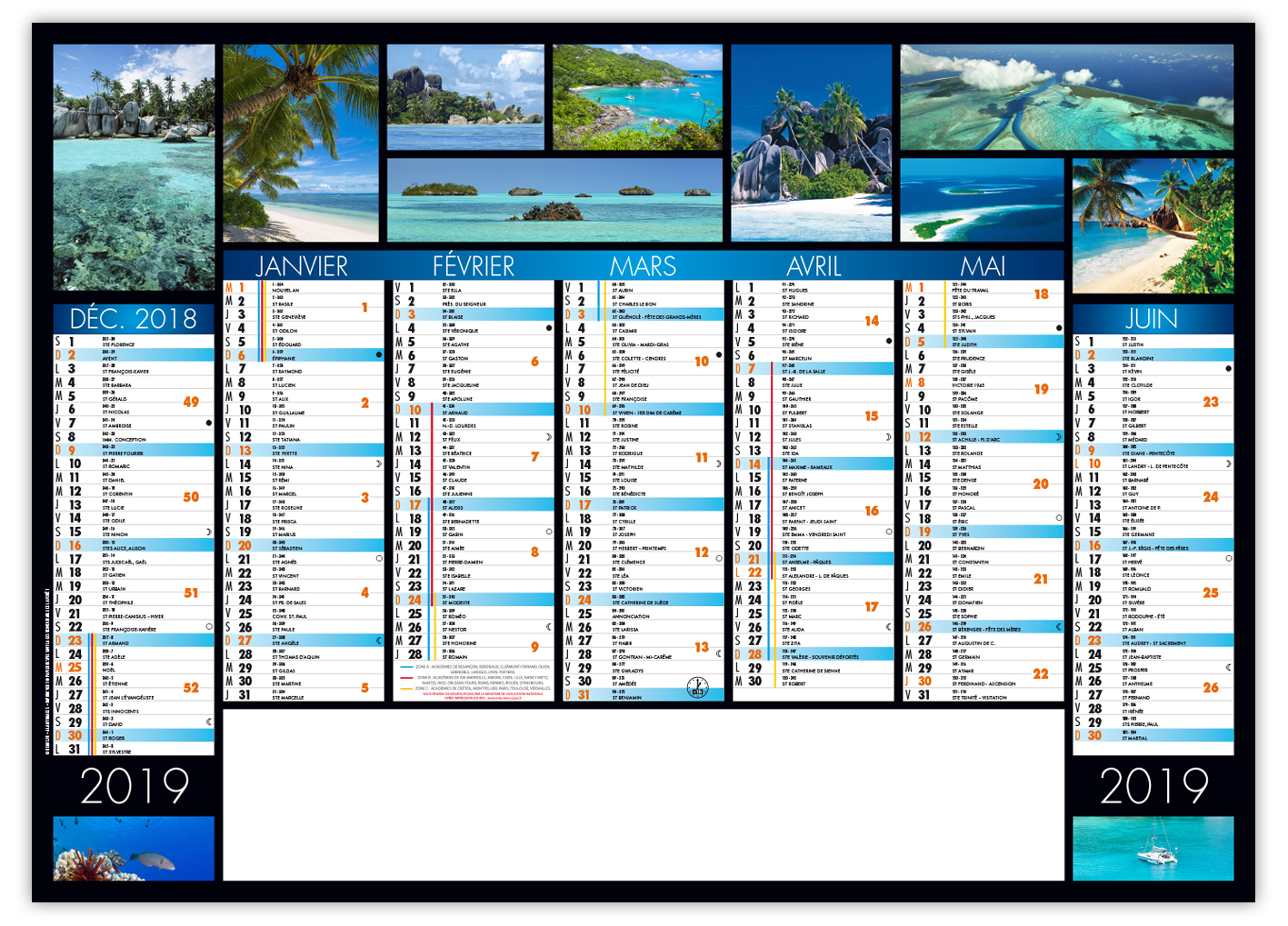This screenshot has width=1288, height=926.
Task: Click the first quarter moon on June 10
Action: tap(1229, 463)
